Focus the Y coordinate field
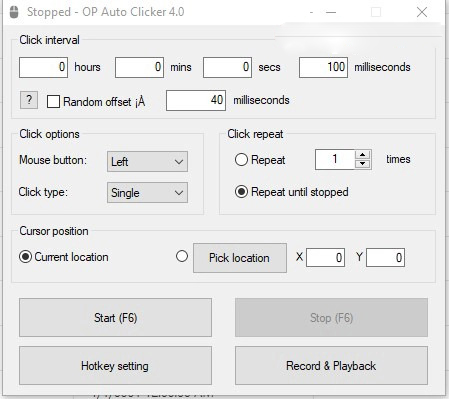This screenshot has height=399, width=449. point(385,257)
